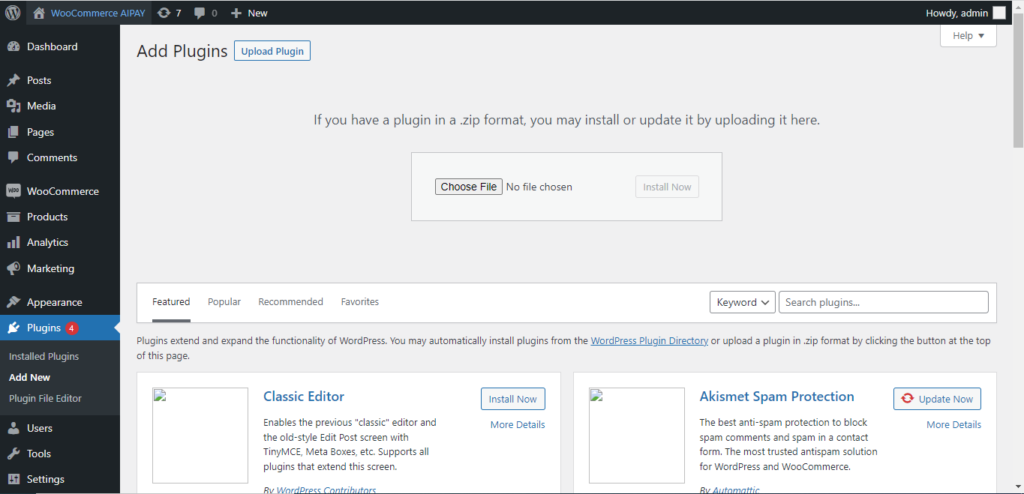
Task: Click the Tools wrench icon
Action: pyautogui.click(x=12, y=453)
